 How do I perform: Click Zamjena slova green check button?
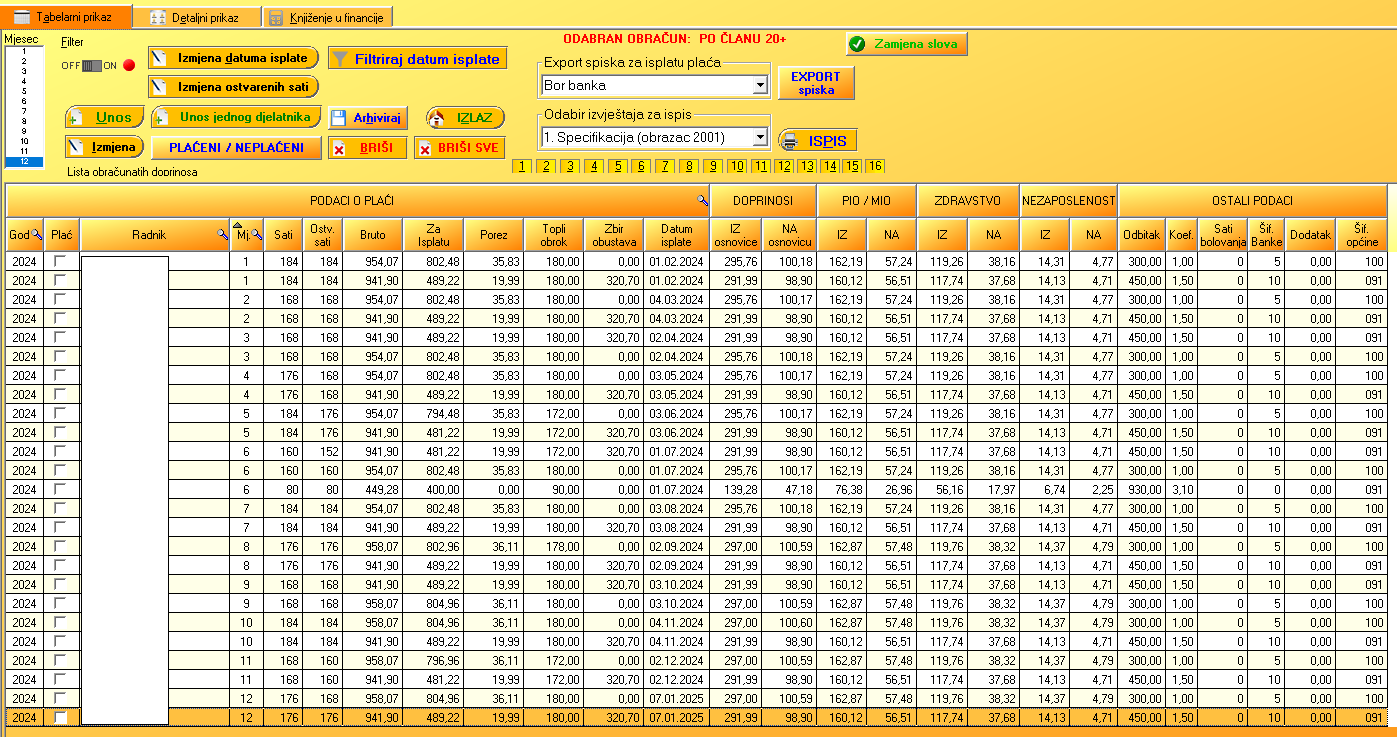pyautogui.click(x=906, y=44)
